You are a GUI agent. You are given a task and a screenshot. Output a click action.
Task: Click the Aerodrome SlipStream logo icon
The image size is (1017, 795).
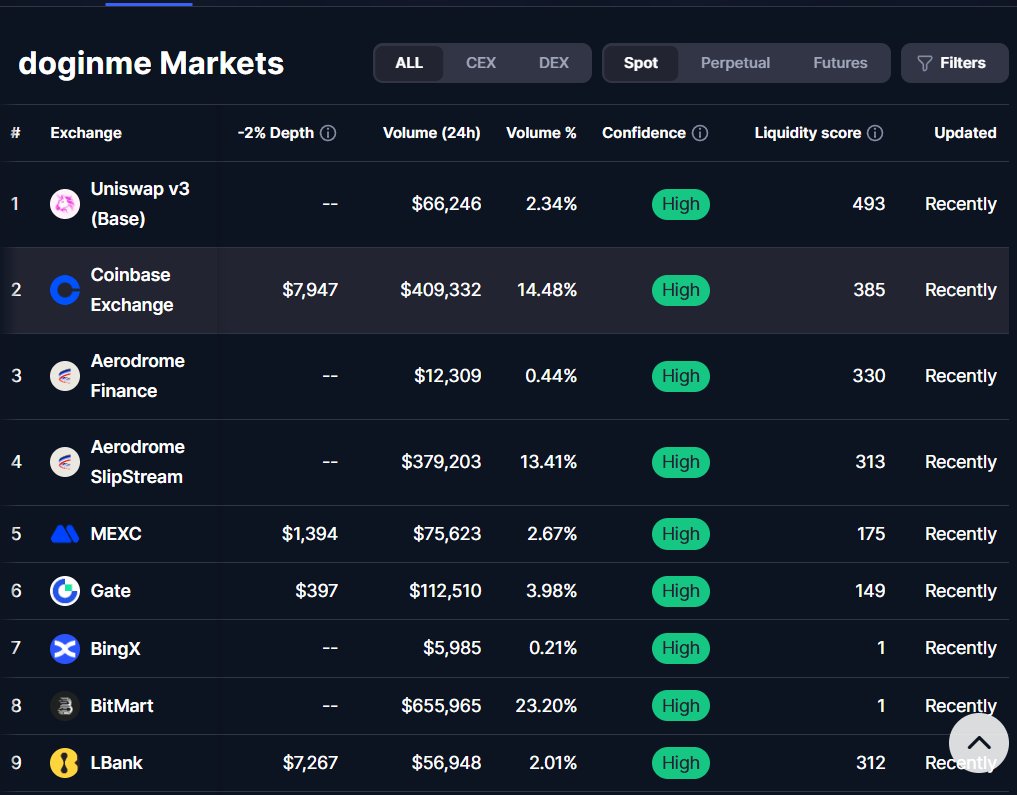coord(65,462)
